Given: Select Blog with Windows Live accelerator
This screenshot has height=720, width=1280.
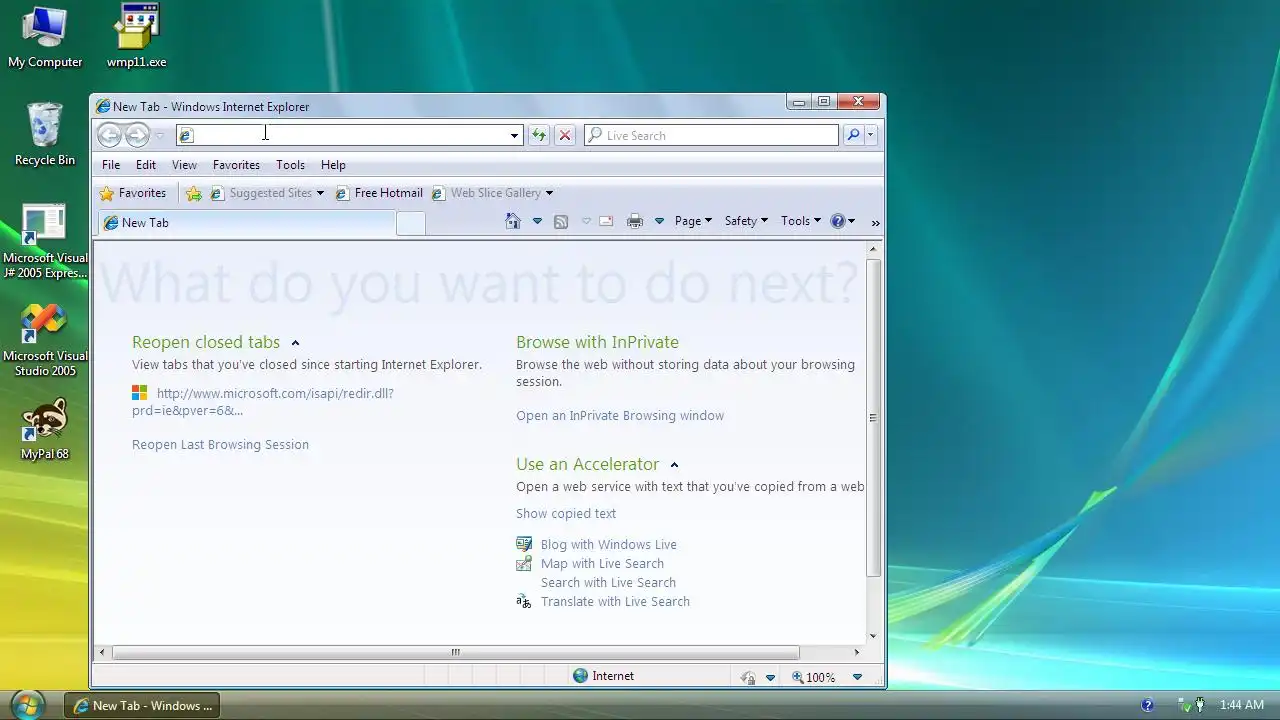Looking at the screenshot, I should tap(608, 545).
